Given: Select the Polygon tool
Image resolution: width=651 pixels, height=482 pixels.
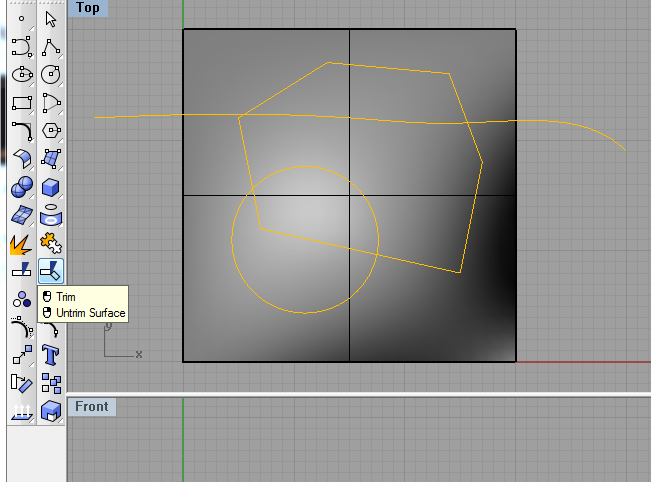Looking at the screenshot, I should (51, 131).
